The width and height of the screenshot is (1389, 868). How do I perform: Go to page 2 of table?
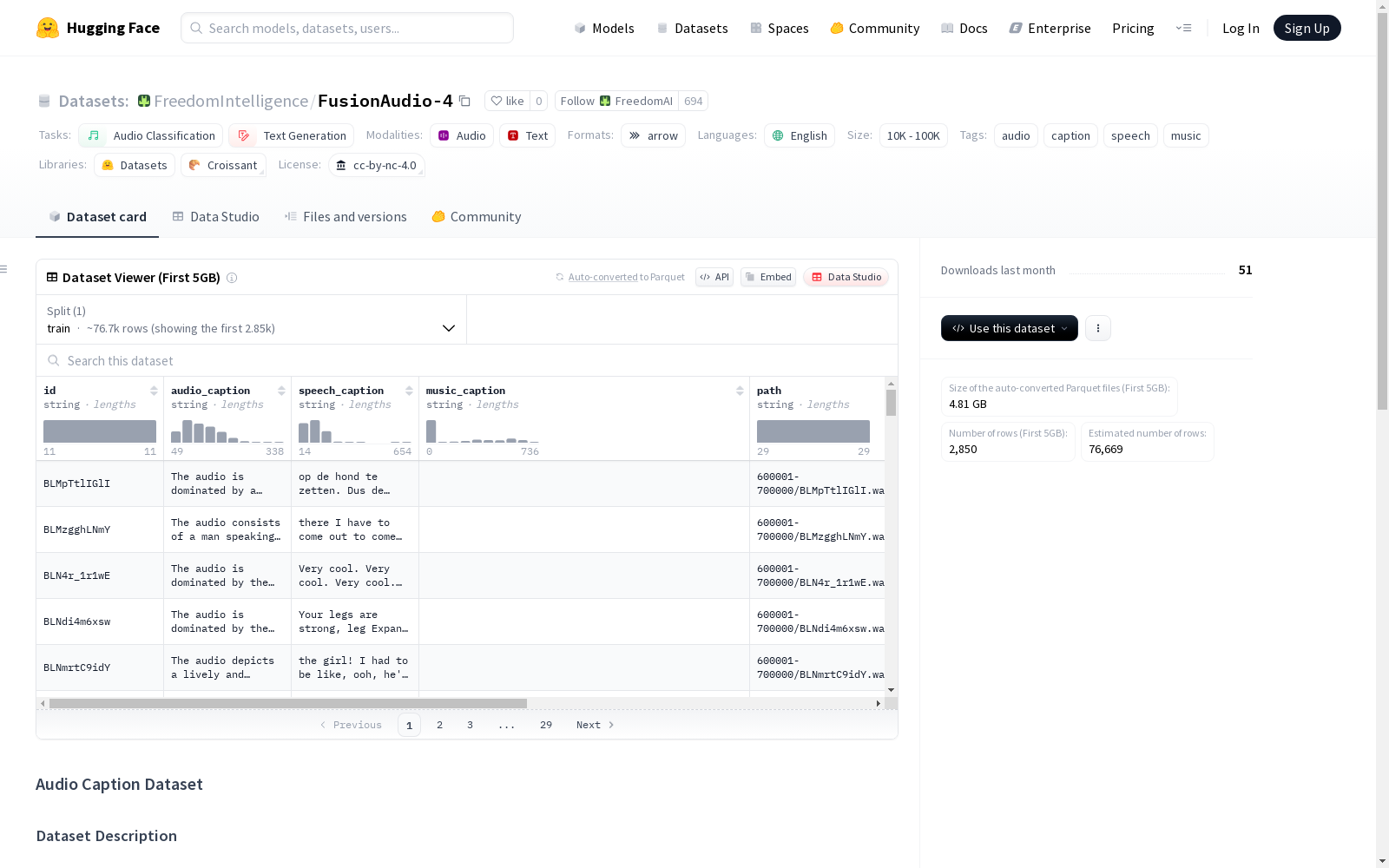click(x=440, y=725)
